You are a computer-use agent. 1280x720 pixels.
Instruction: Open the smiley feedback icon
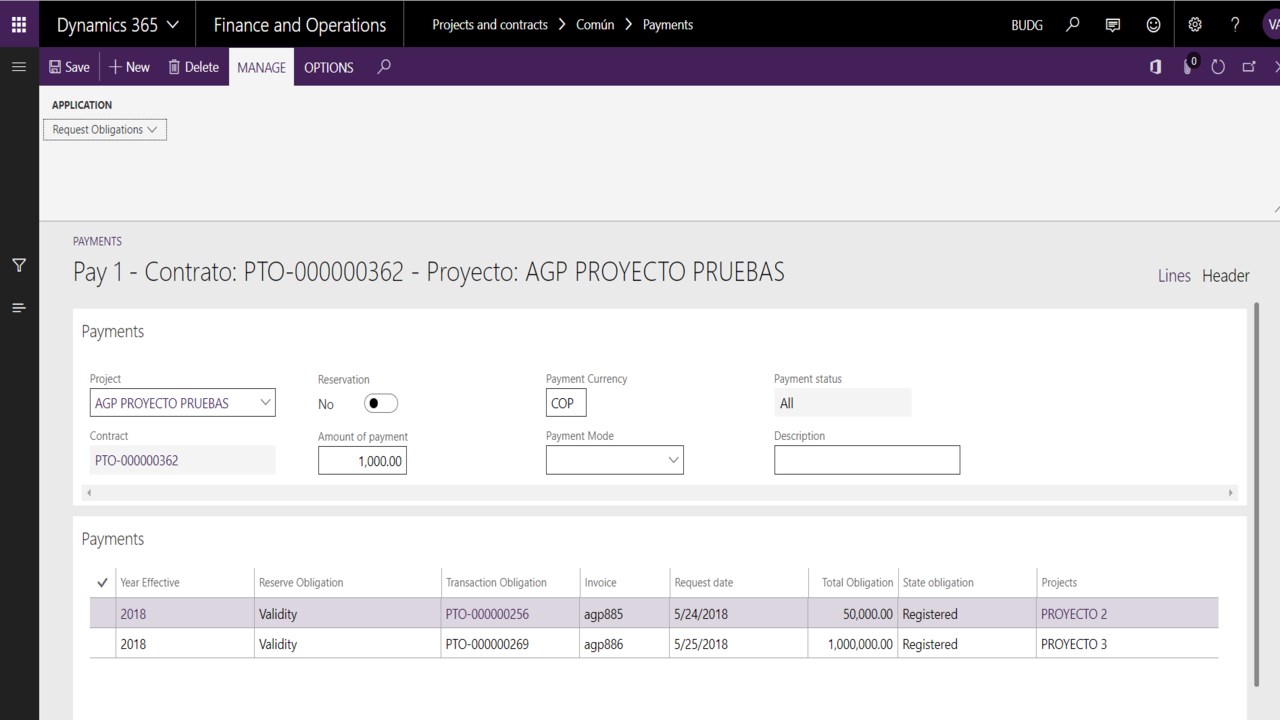pos(1153,24)
